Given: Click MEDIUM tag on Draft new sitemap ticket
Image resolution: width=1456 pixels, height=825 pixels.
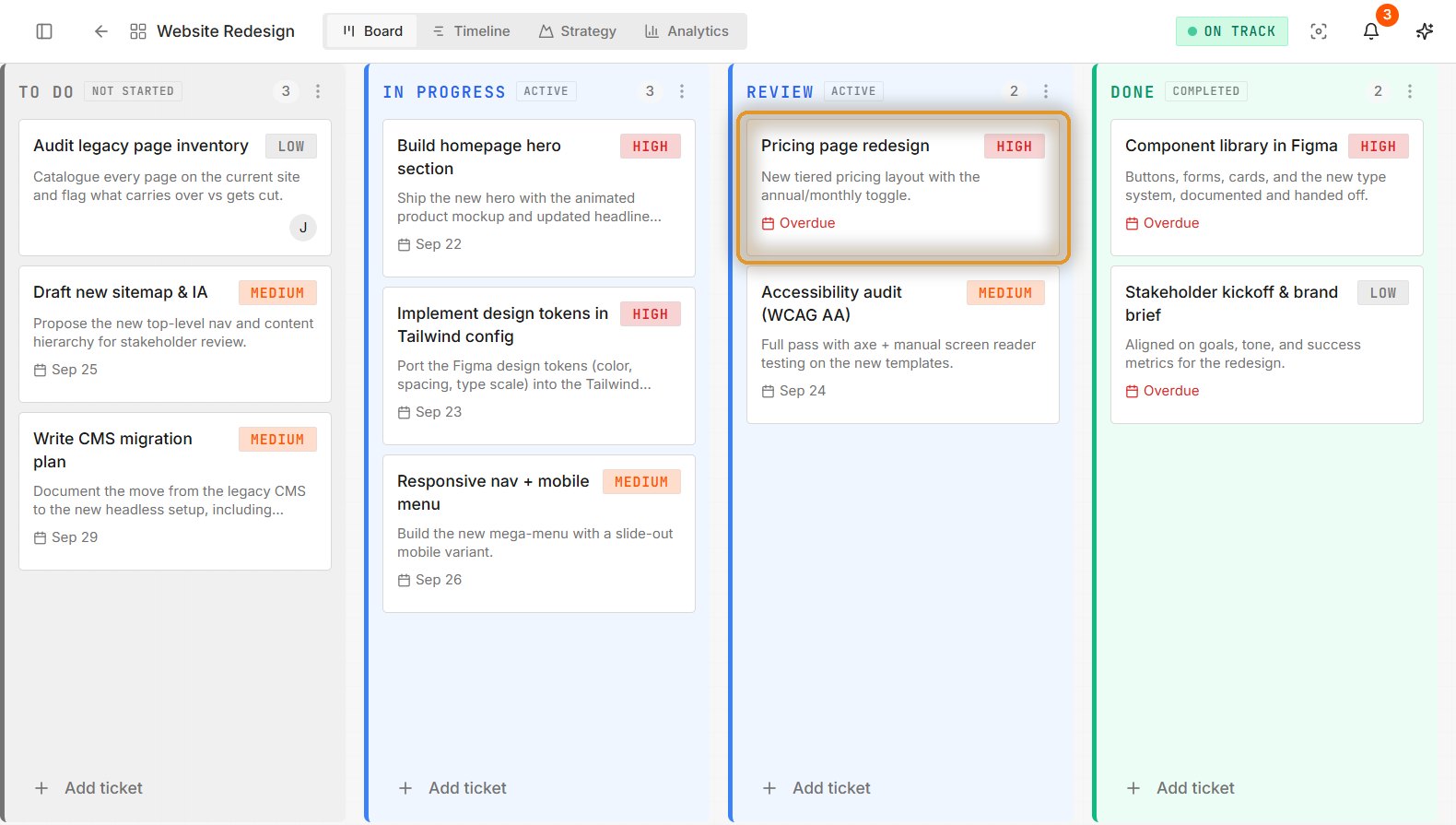Looking at the screenshot, I should (277, 293).
